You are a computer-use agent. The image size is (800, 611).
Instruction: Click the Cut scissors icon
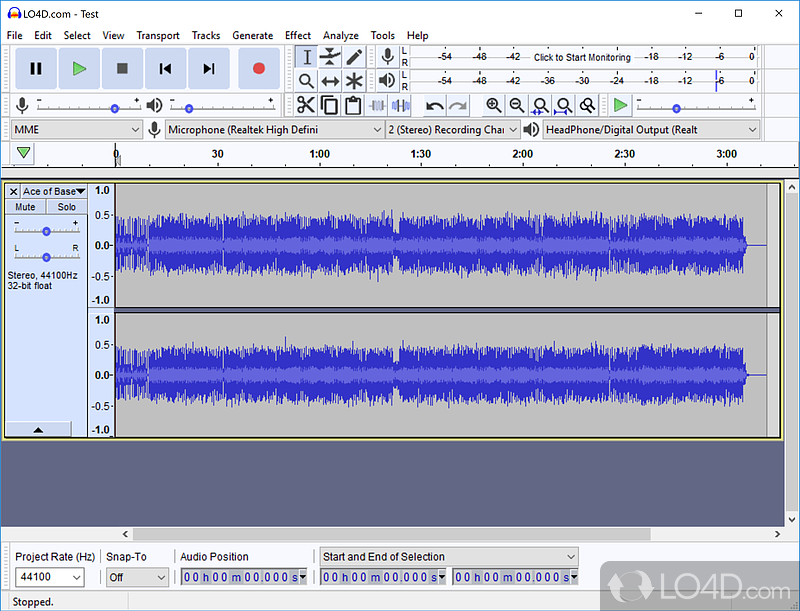[306, 106]
